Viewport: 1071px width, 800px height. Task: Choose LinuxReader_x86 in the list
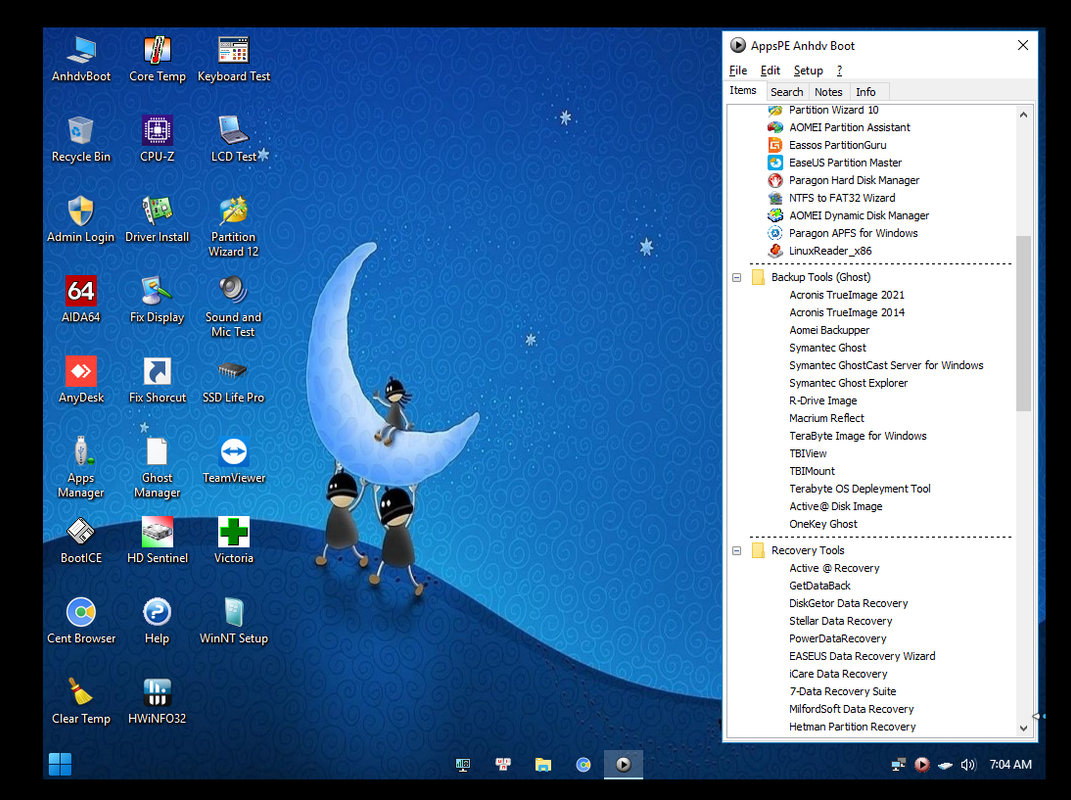pos(830,251)
